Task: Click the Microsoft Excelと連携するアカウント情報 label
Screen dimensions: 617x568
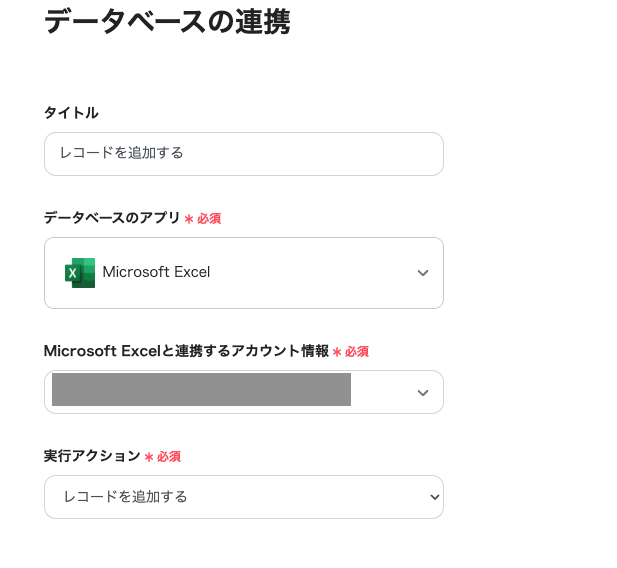Action: pyautogui.click(x=186, y=351)
